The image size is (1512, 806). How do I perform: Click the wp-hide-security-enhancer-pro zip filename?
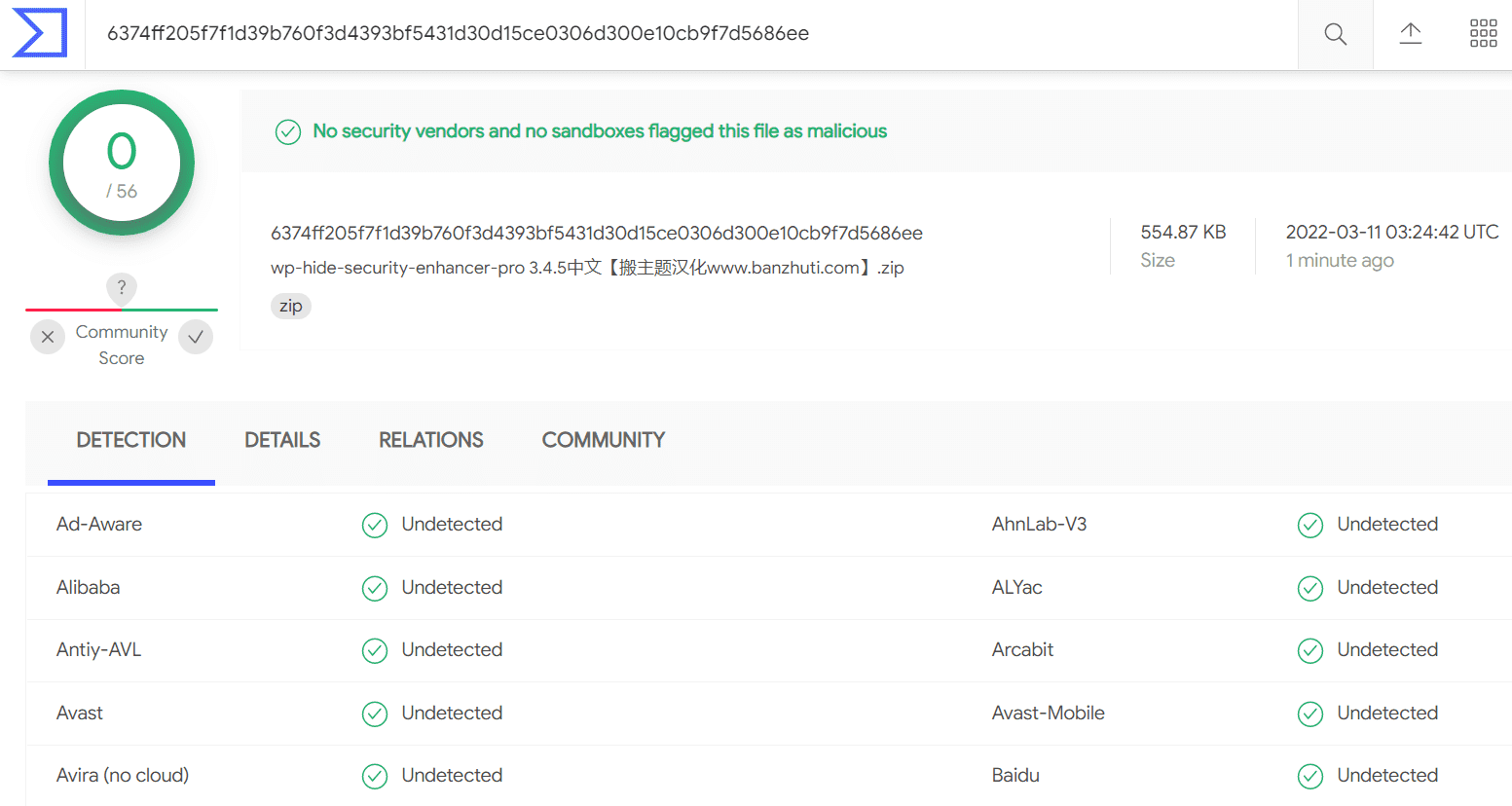[587, 268]
